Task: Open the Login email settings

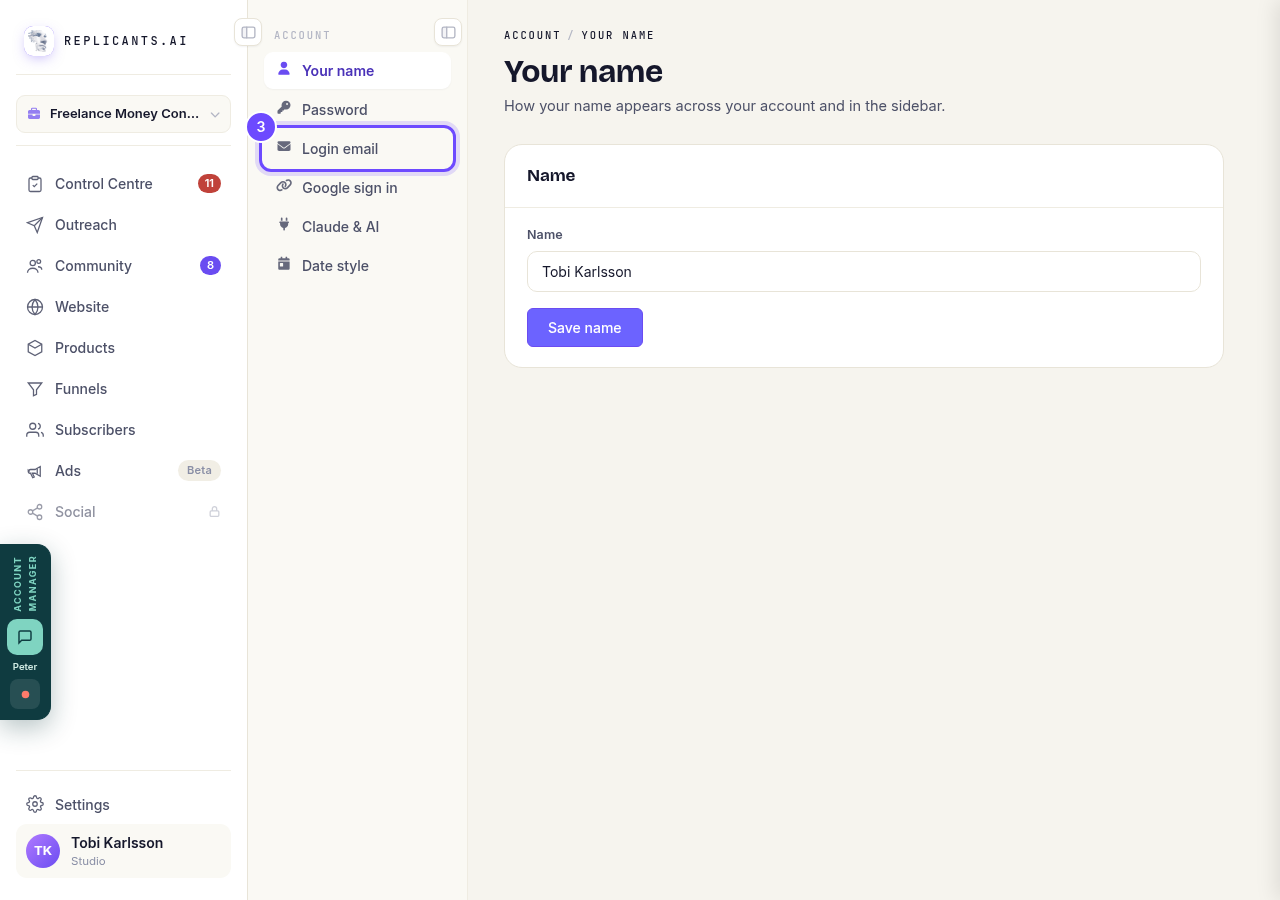Action: (357, 149)
